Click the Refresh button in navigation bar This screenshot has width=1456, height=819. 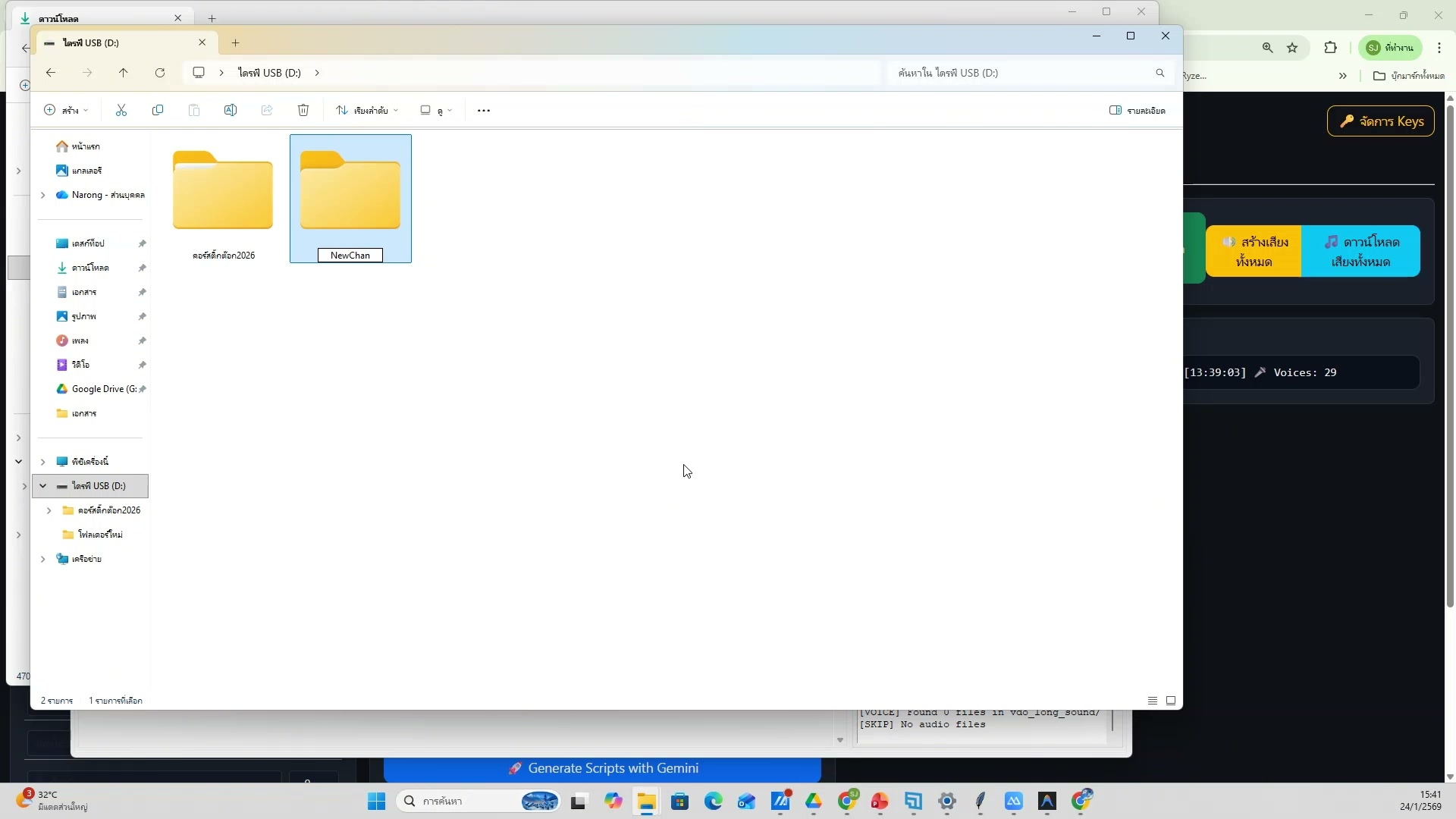(160, 73)
